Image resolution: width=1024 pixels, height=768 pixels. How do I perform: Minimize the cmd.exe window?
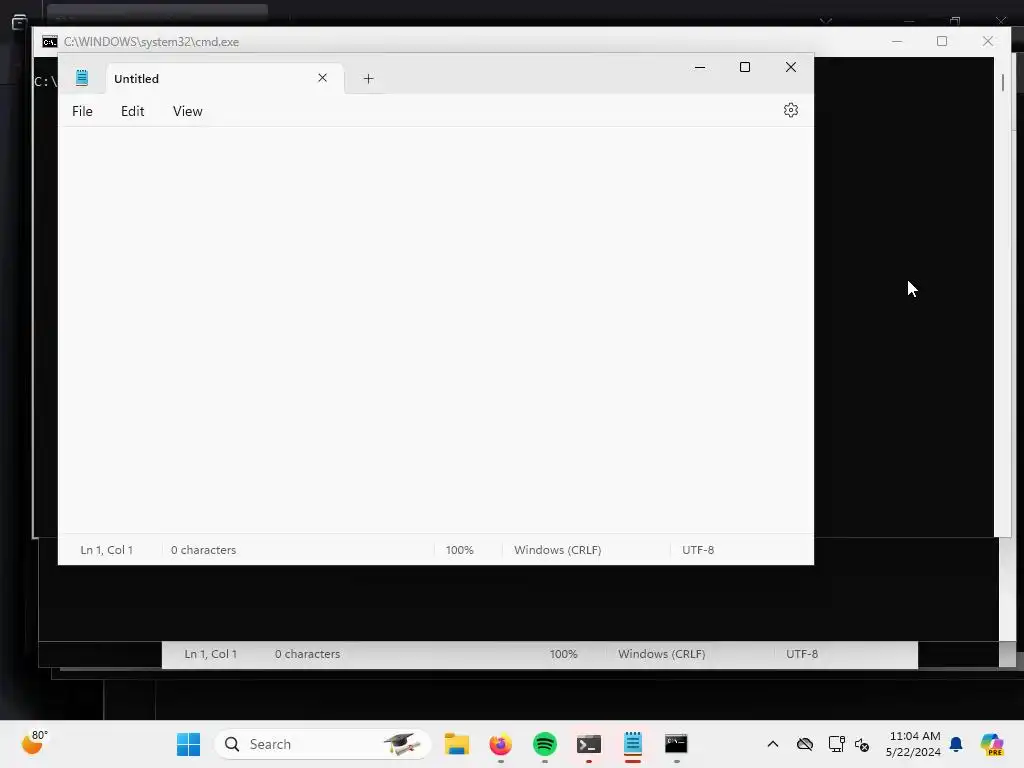pos(897,41)
